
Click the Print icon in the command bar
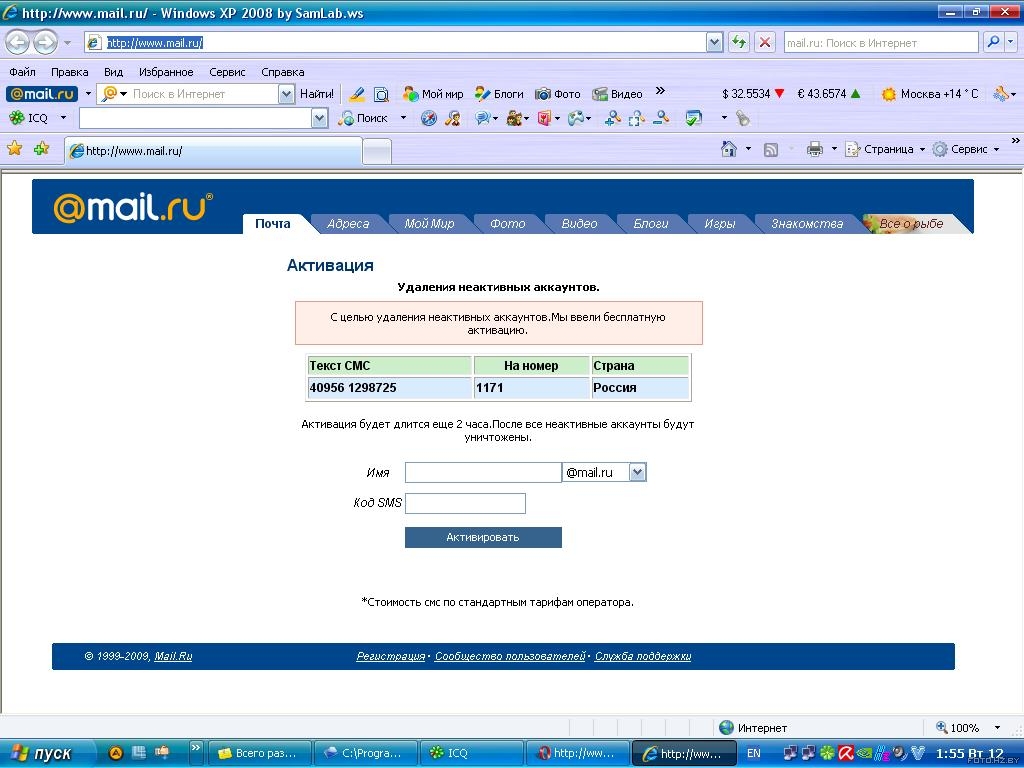814,150
